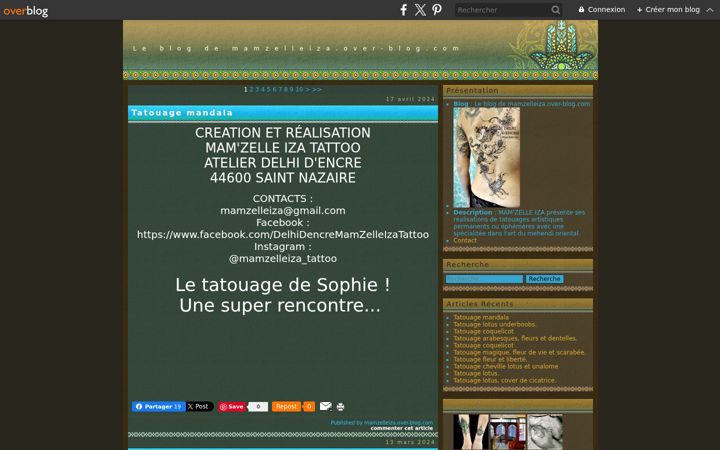
Task: Open recent article Tatouage mandala
Action: pos(481,317)
